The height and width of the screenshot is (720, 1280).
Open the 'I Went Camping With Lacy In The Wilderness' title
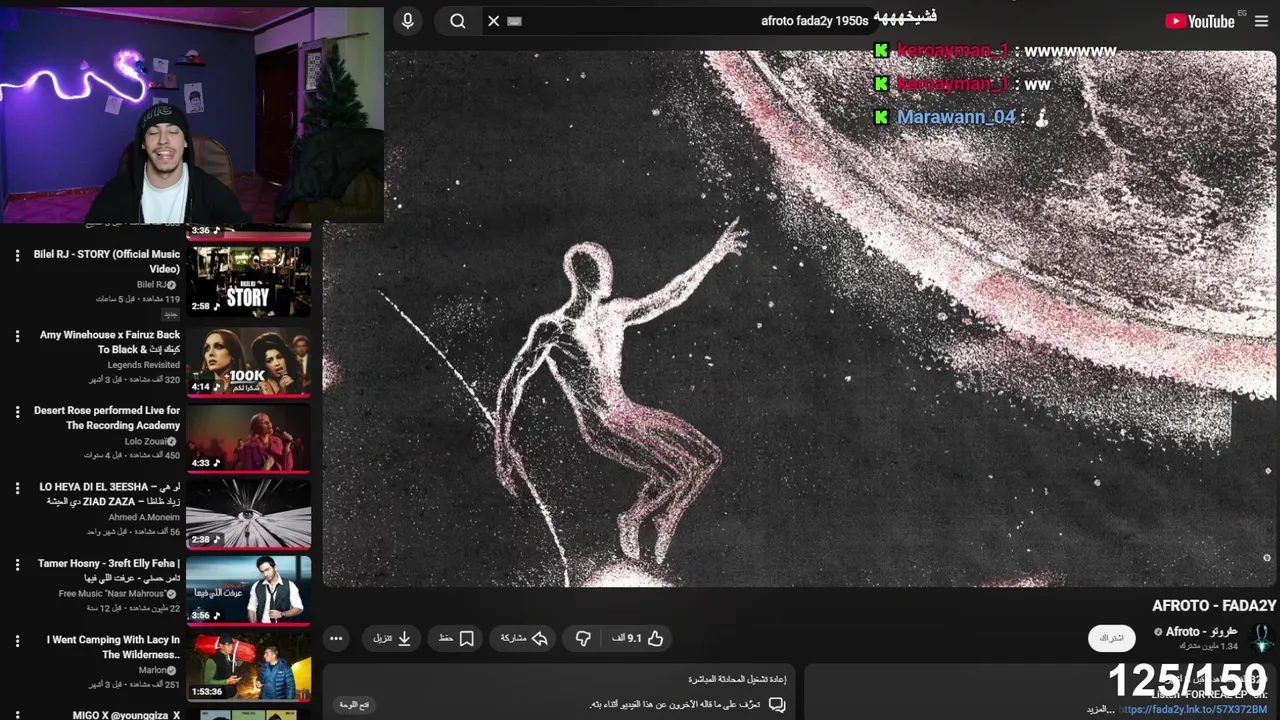coord(113,647)
